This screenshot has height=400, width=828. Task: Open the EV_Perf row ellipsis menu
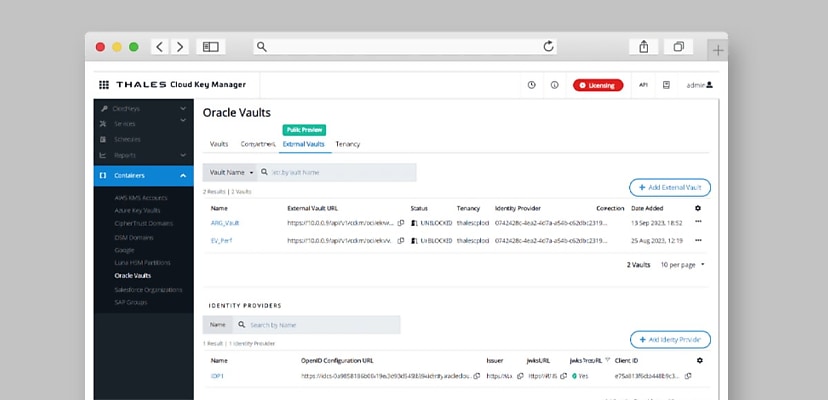[698, 240]
